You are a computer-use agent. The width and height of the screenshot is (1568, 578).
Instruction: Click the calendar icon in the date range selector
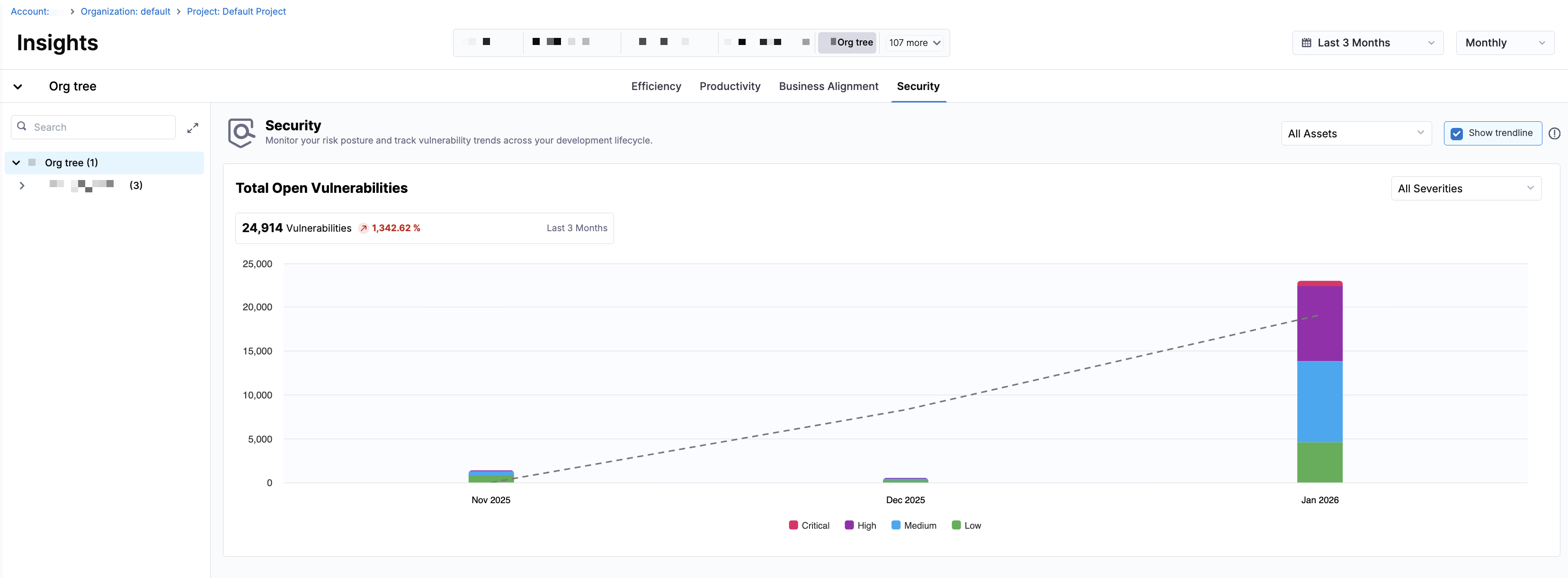pos(1306,43)
